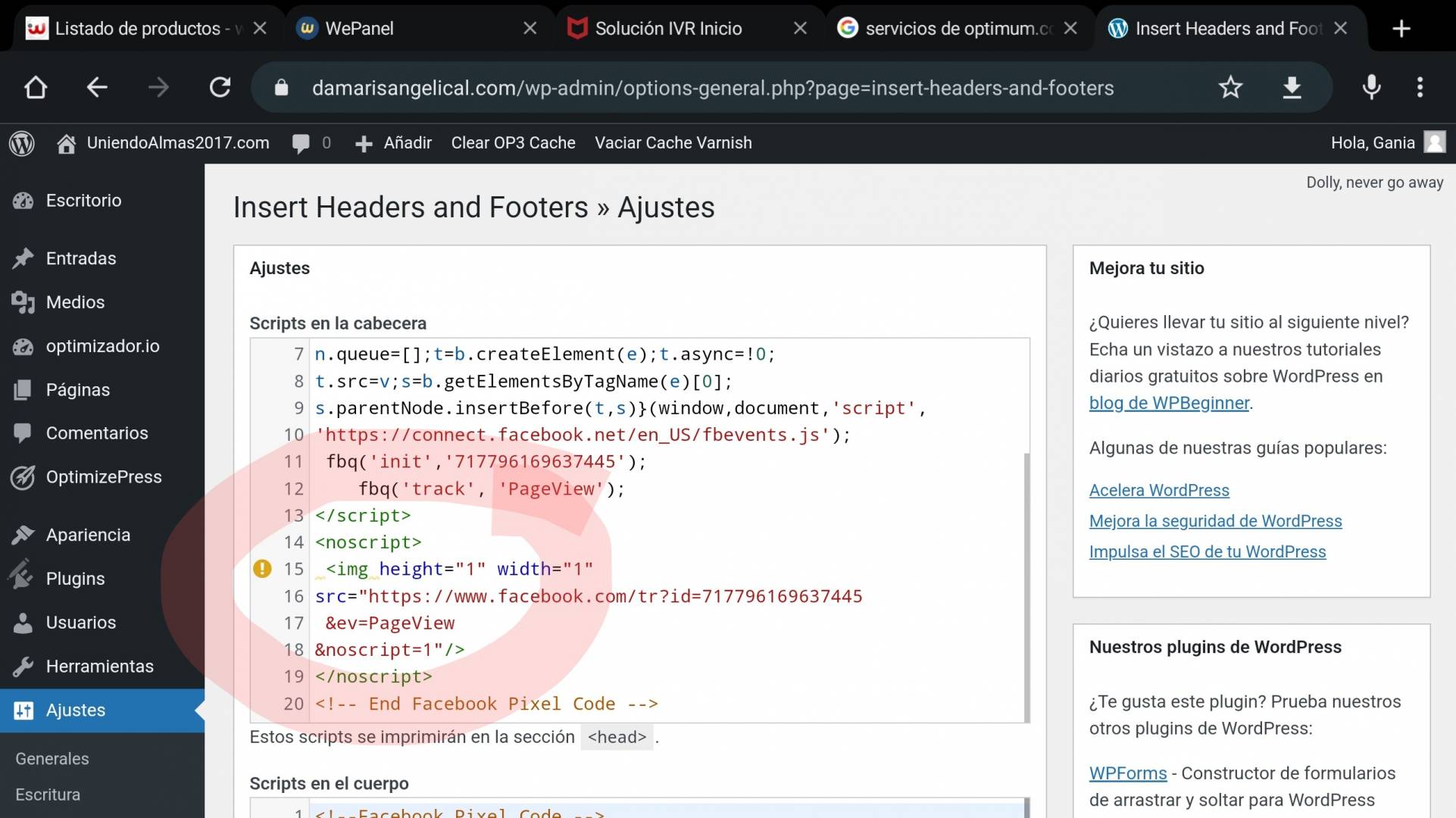Screen dimensions: 1456x818
Task: Click the header code editor scrollbar
Action: pos(1026,587)
